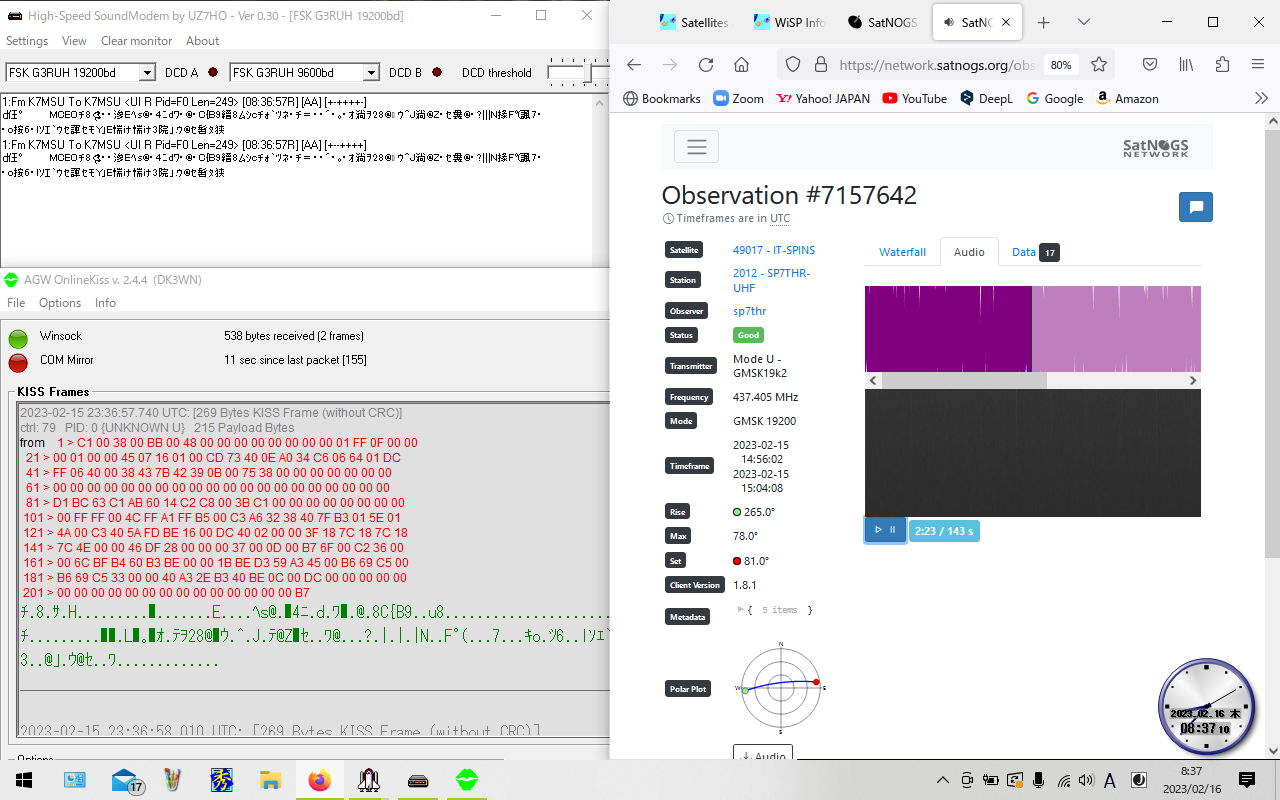List all Firefox tabs
The height and width of the screenshot is (800, 1280).
1084,22
